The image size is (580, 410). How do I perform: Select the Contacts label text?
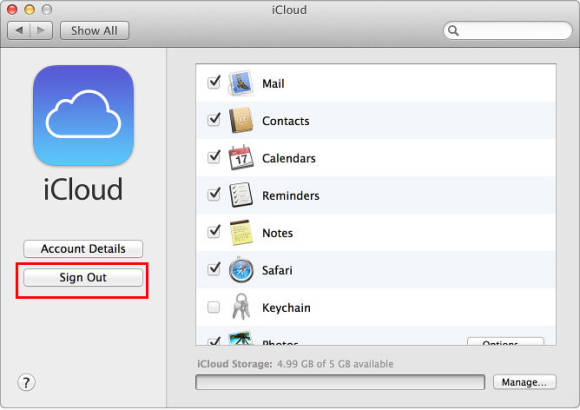point(286,121)
